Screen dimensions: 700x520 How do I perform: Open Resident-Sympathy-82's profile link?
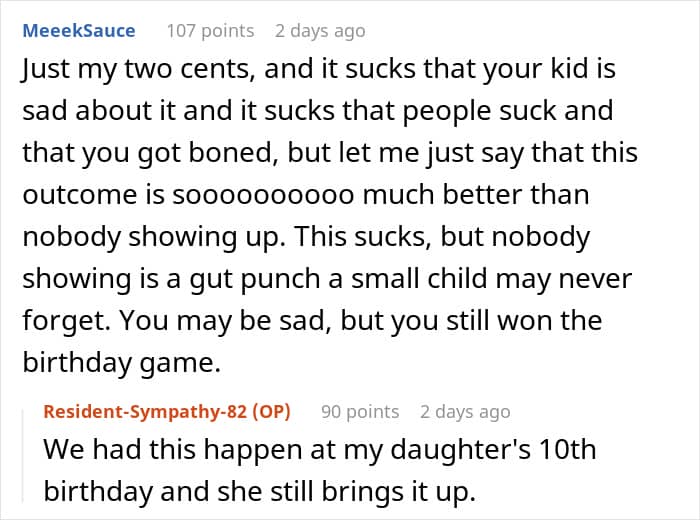(x=145, y=412)
